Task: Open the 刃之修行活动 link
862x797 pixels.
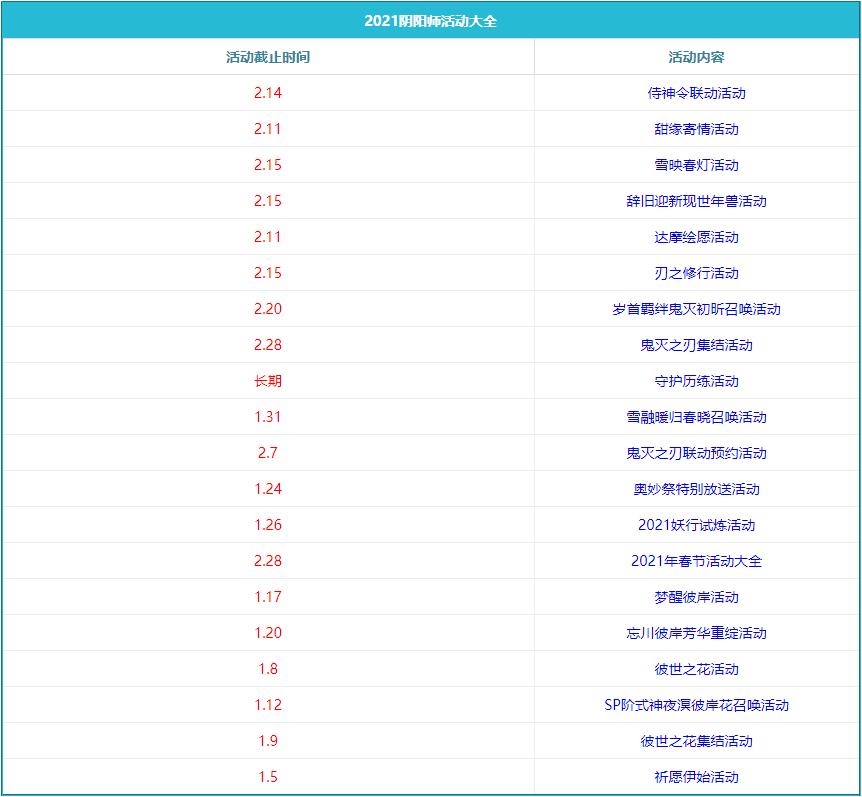Action: (696, 273)
